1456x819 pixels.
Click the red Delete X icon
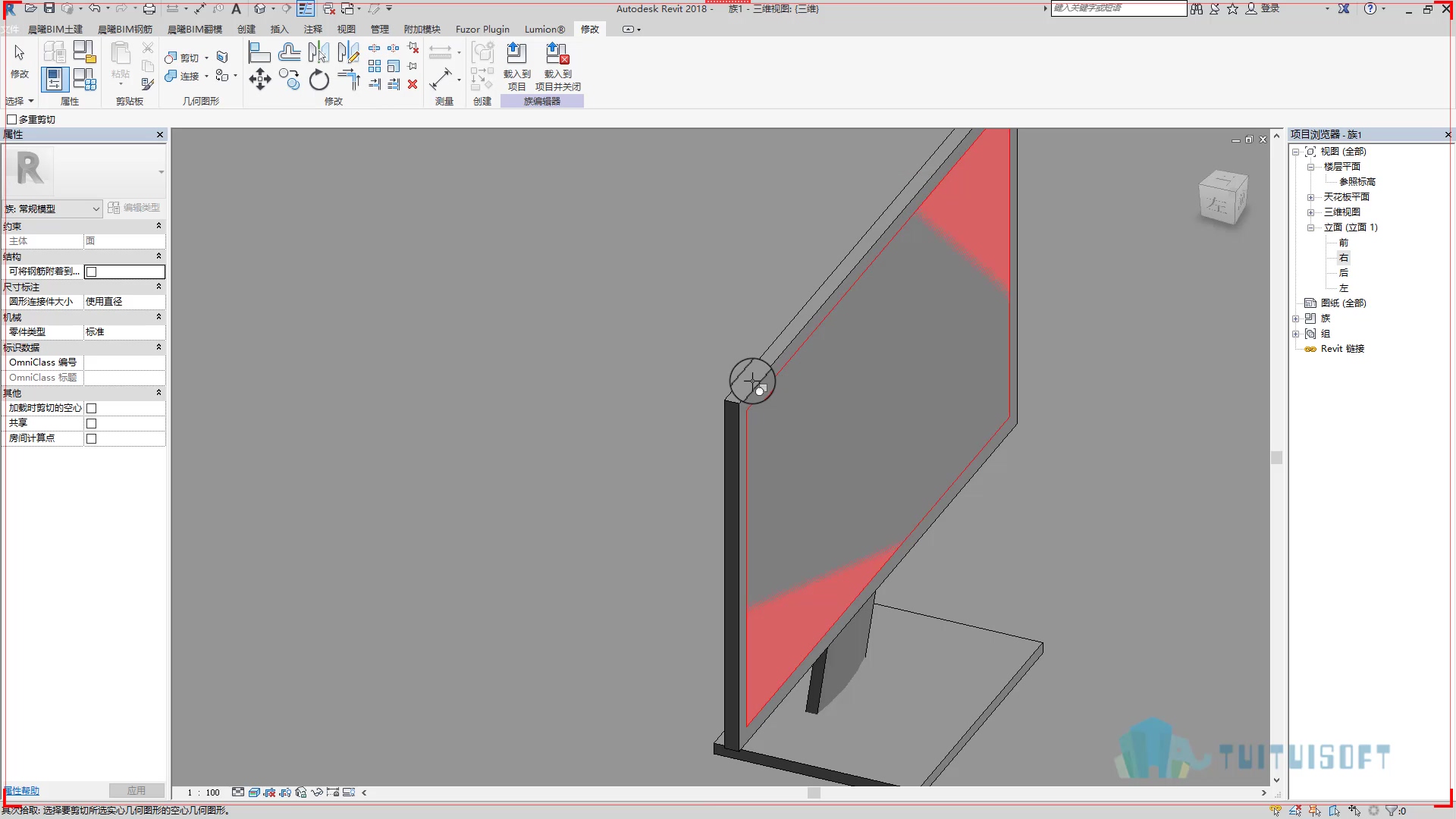(413, 84)
